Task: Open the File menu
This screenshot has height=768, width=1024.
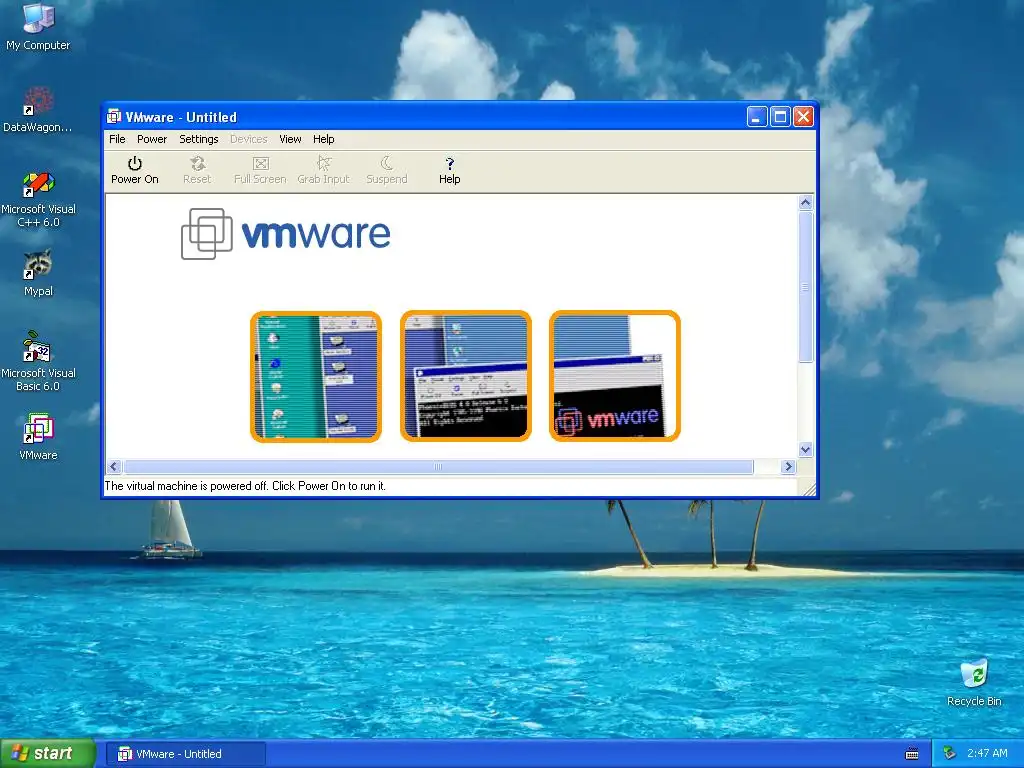Action: [118, 139]
